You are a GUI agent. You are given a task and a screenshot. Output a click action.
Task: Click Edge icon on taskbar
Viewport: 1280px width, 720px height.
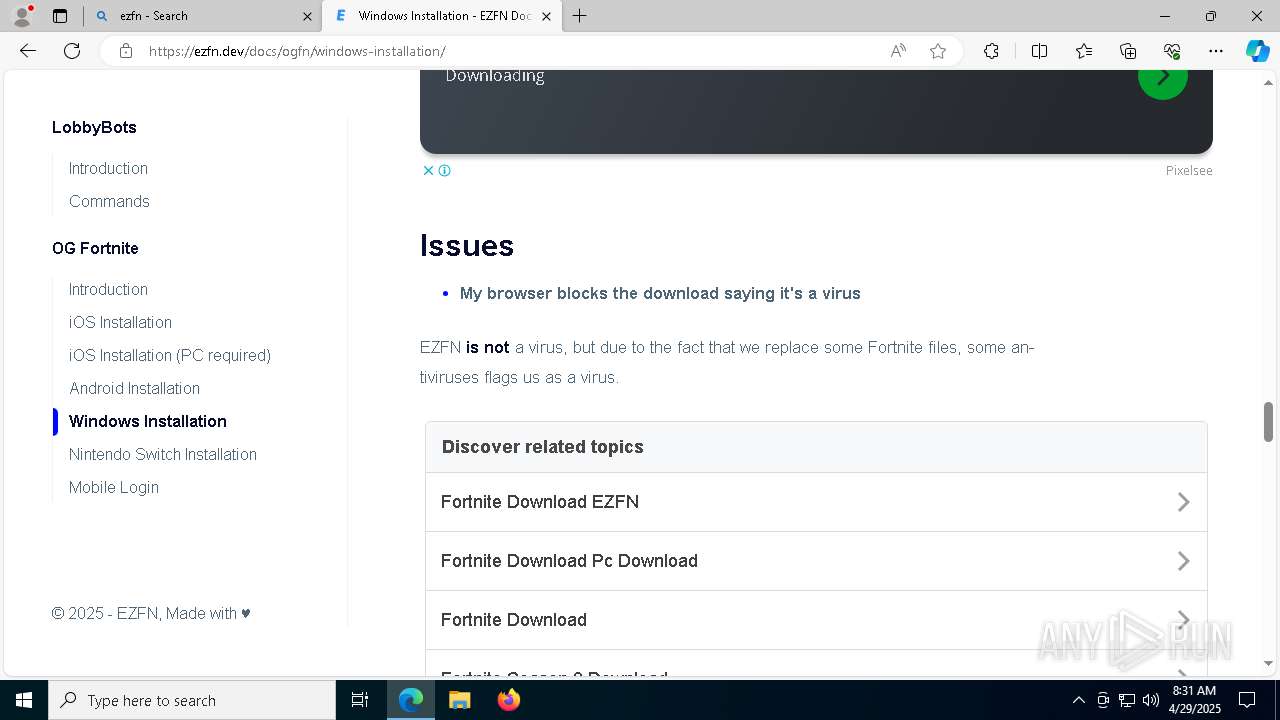coord(411,700)
